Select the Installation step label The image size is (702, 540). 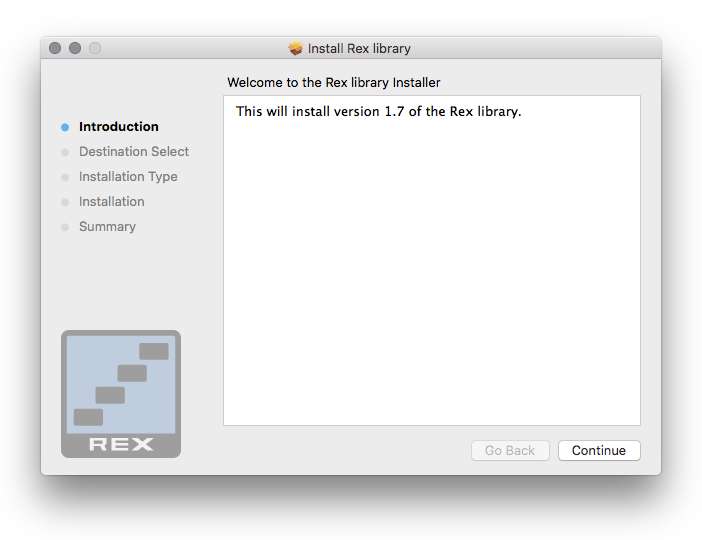pyautogui.click(x=111, y=202)
